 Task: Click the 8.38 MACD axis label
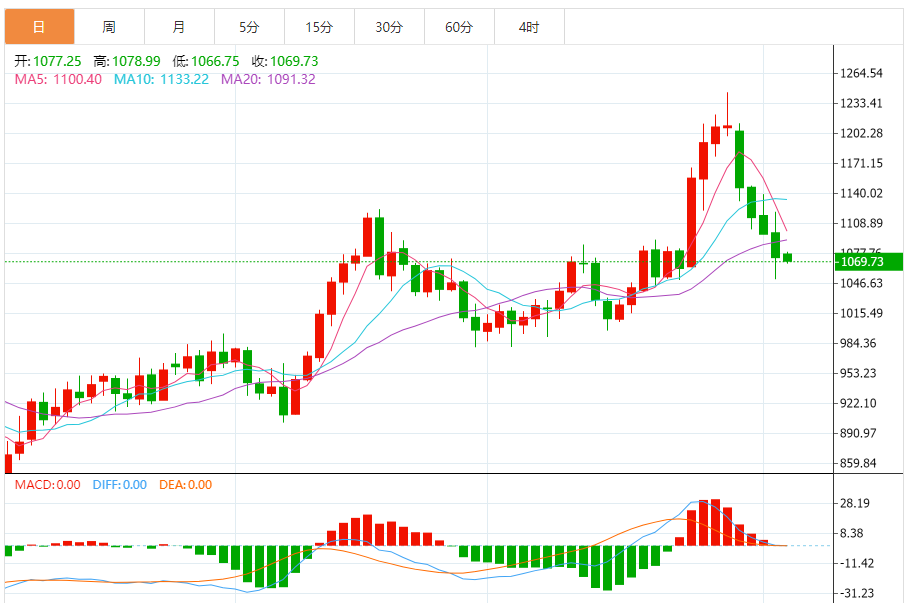pos(851,533)
